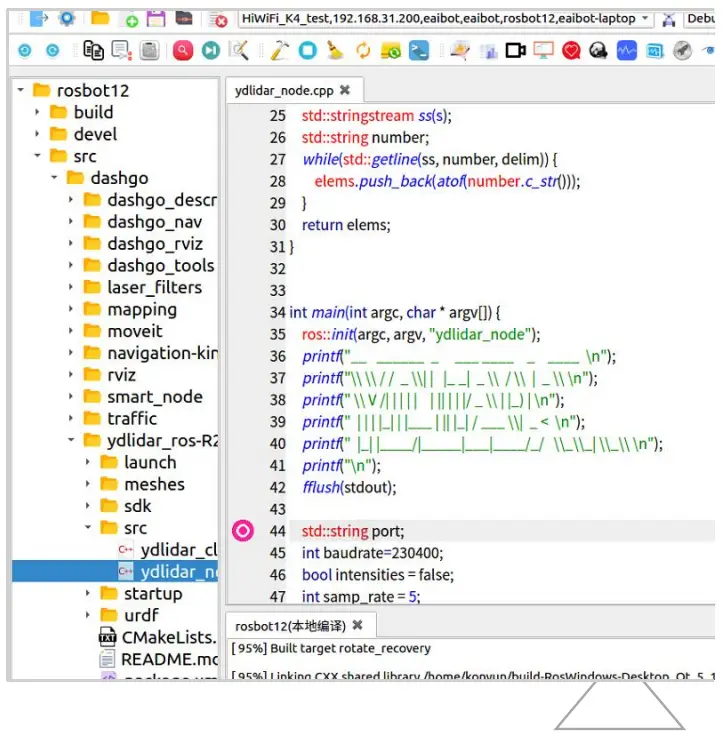Click the blue settings gear icon
Image resolution: width=723 pixels, height=734 pixels.
click(67, 19)
